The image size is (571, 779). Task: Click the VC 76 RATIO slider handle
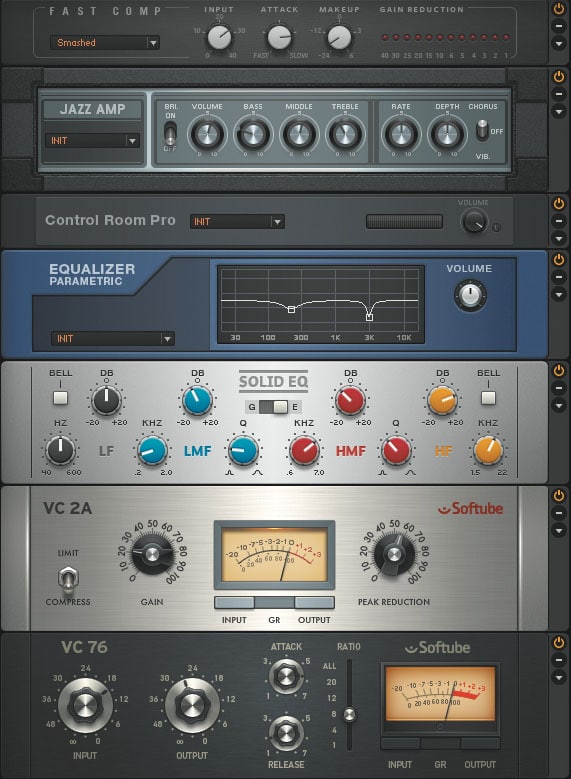pyautogui.click(x=349, y=714)
